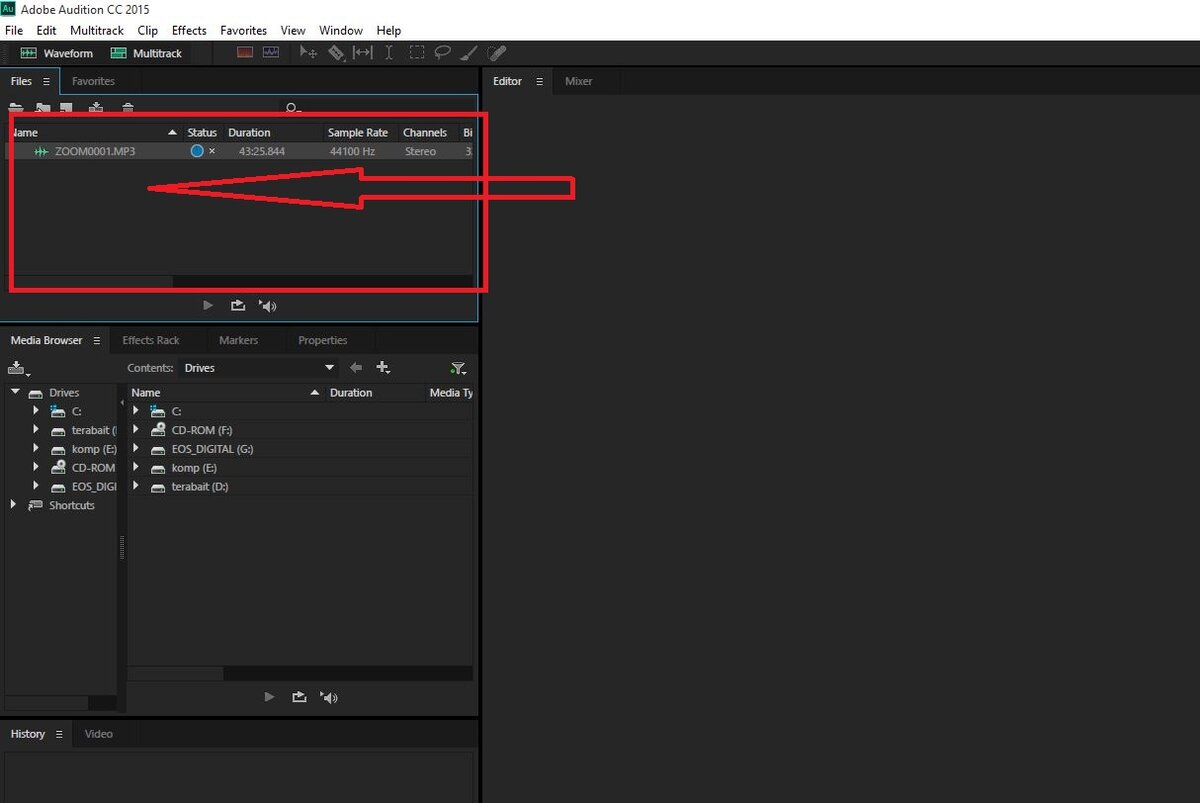Image resolution: width=1200 pixels, height=803 pixels.
Task: Collapse the Drives tree node
Action: pyautogui.click(x=15, y=392)
